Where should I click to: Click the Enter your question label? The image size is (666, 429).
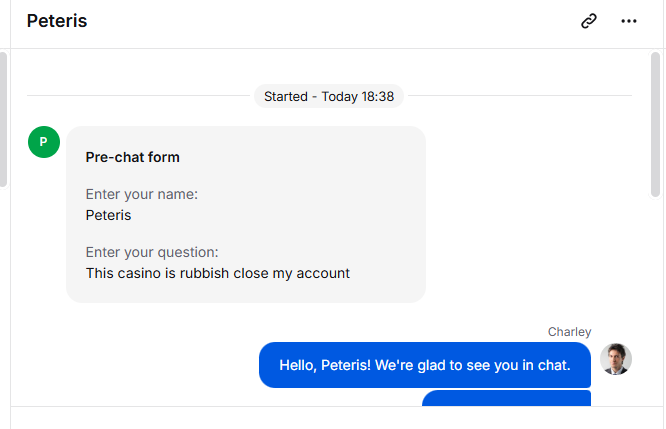[152, 252]
